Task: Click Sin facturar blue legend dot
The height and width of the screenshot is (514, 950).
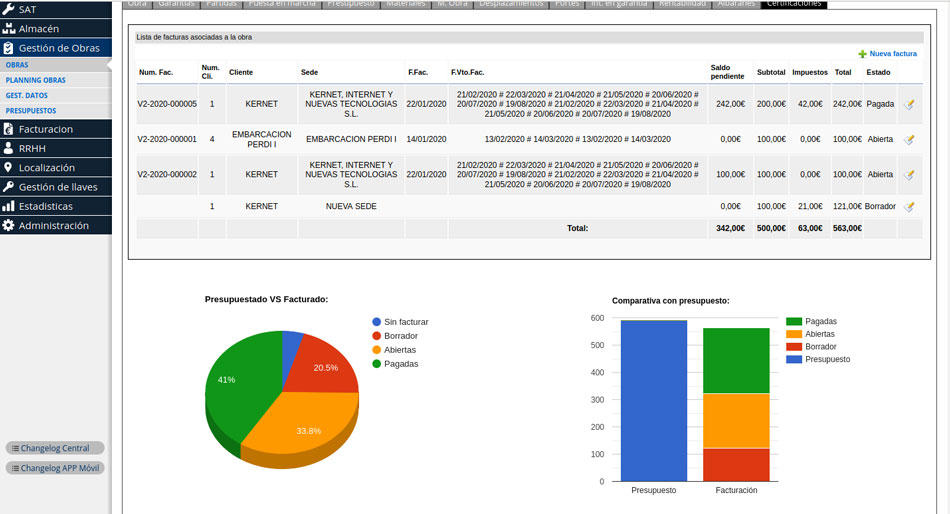Action: (376, 322)
